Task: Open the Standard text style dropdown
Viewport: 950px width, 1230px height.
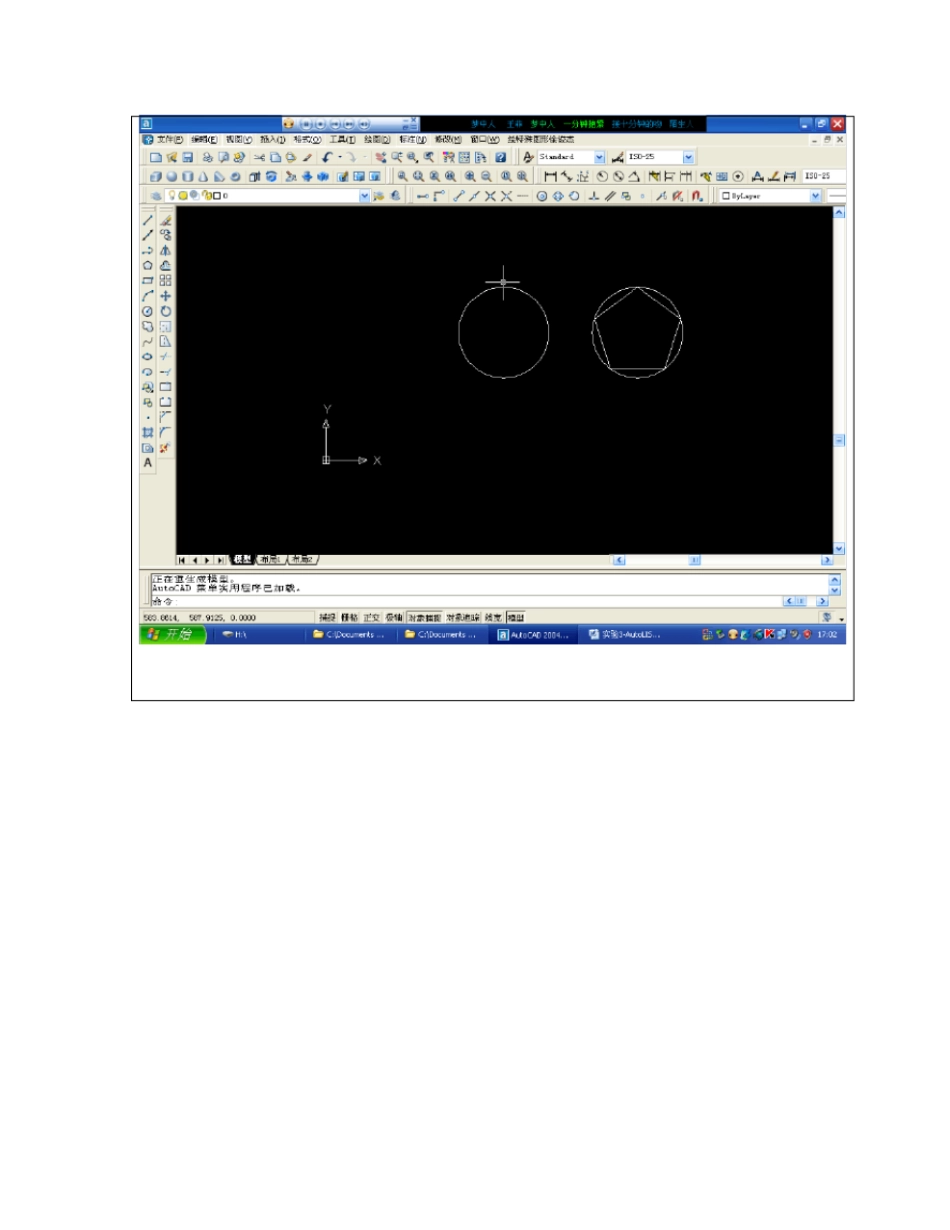Action: click(599, 157)
